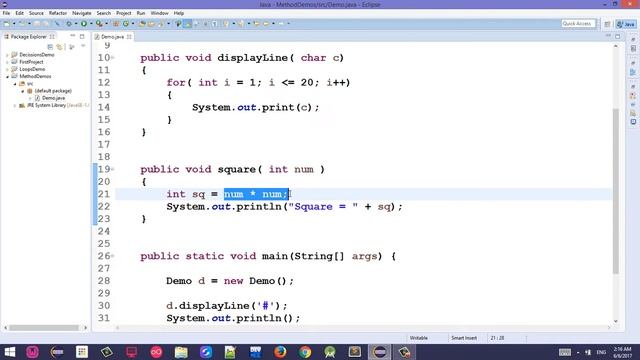Viewport: 640px width, 360px height.
Task: Expand the FirstProject project
Action: pos(7,62)
